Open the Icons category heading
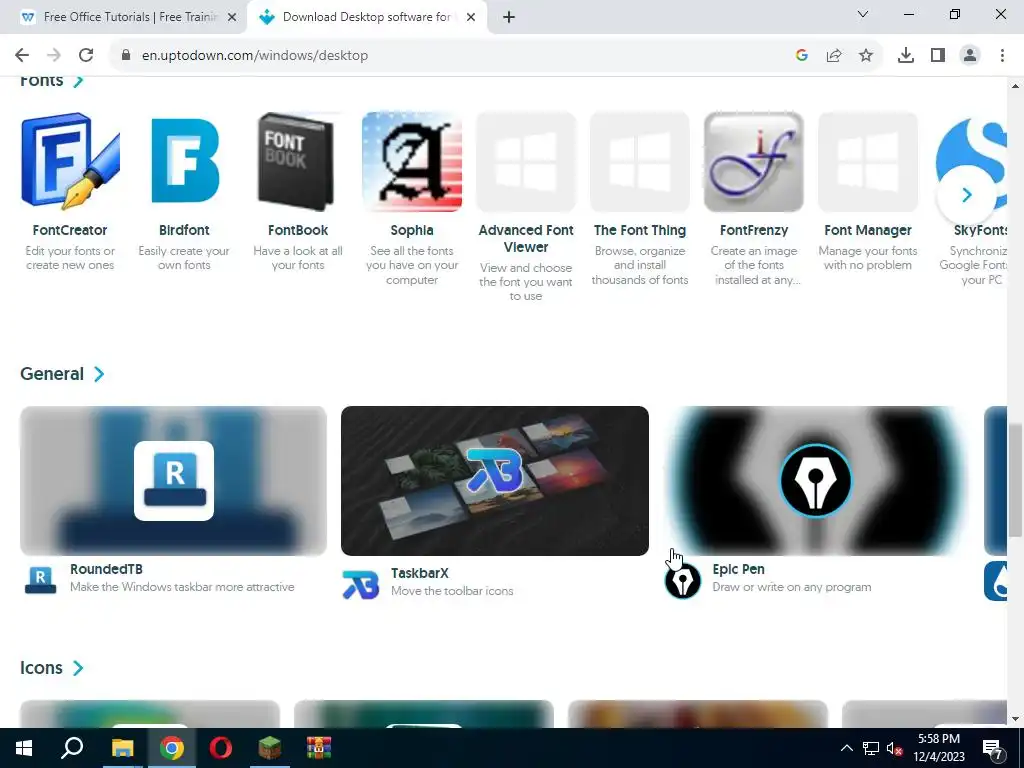This screenshot has height=768, width=1024. coord(41,668)
